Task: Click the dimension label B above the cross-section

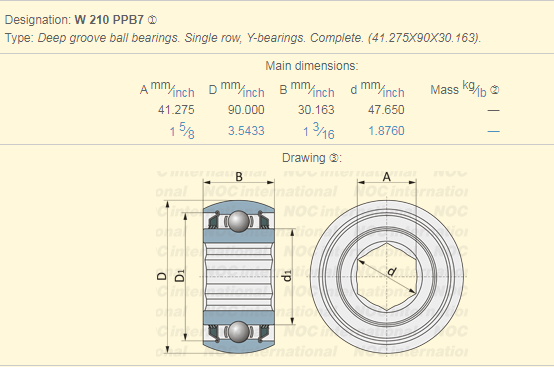Action: pyautogui.click(x=239, y=177)
